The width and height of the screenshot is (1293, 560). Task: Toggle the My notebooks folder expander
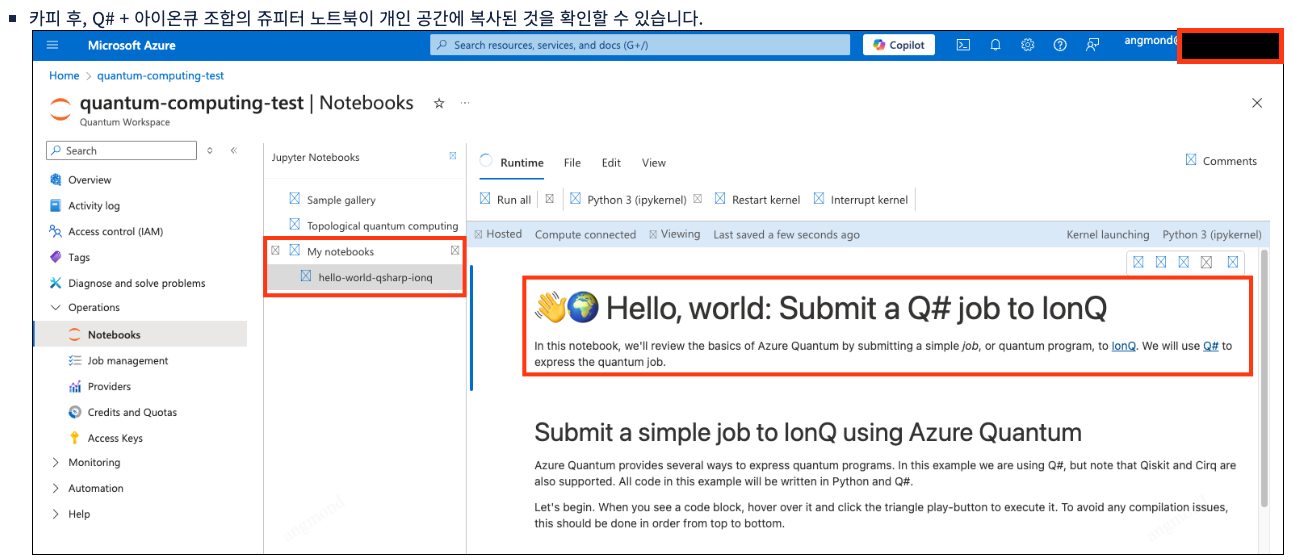275,250
